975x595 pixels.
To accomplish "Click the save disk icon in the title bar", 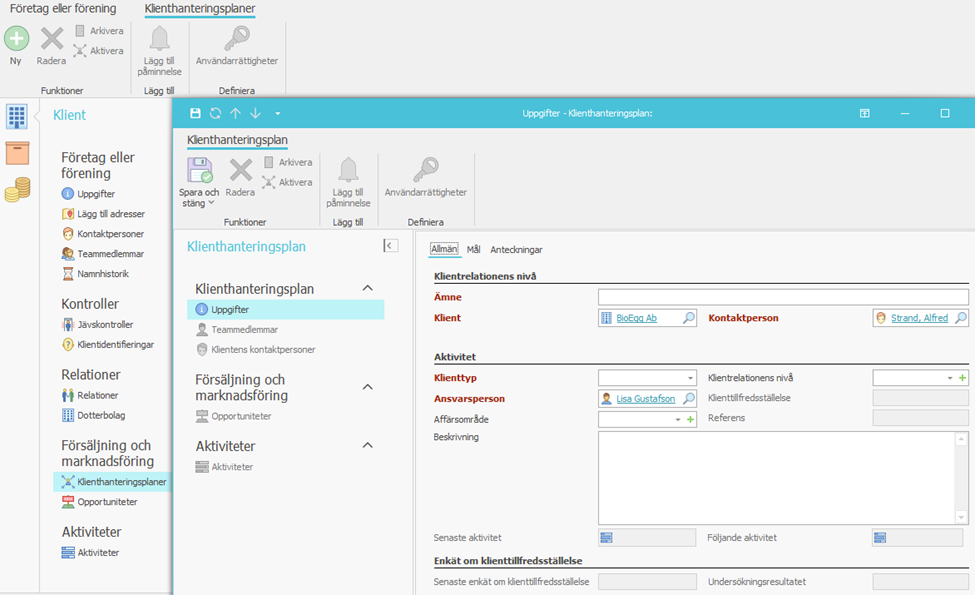I will click(195, 114).
